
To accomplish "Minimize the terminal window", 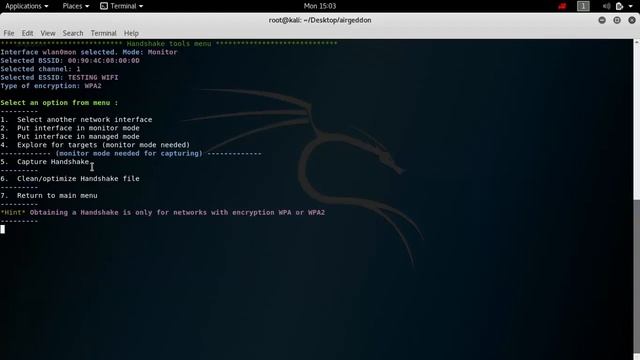I will click(x=602, y=20).
